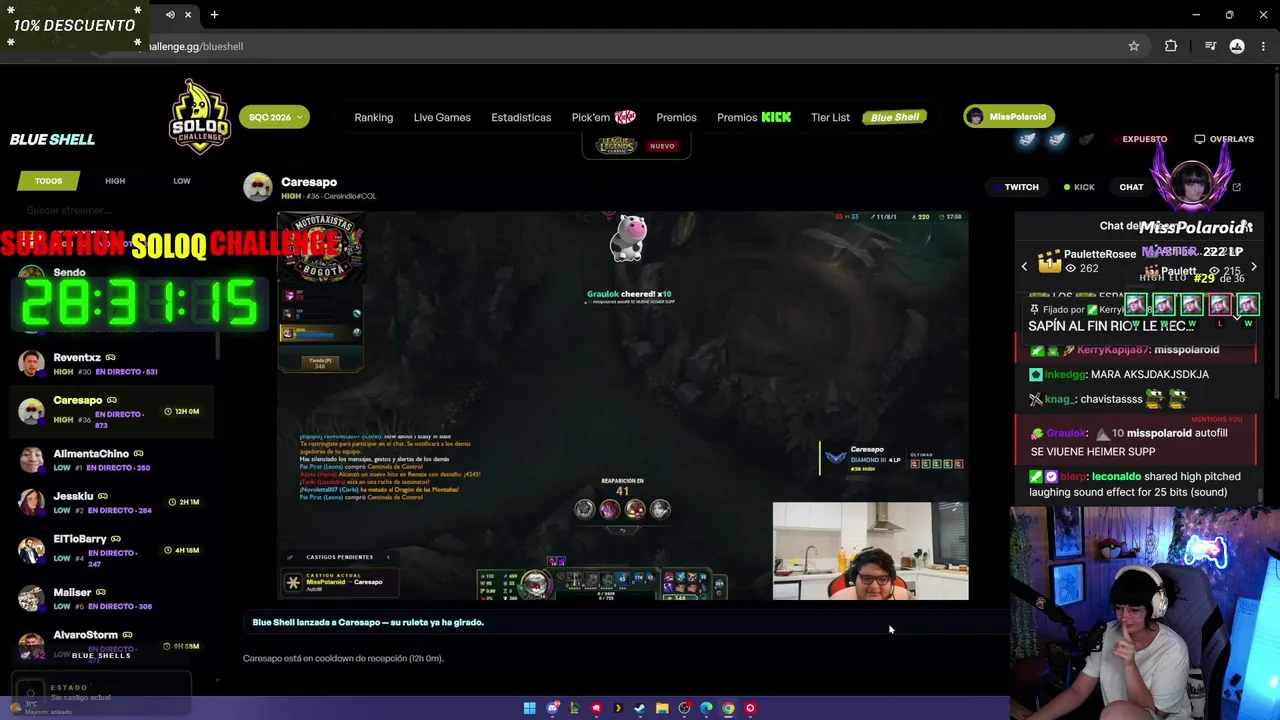Open Microsoft Edge from the taskbar
The image size is (1280, 720).
pos(706,708)
